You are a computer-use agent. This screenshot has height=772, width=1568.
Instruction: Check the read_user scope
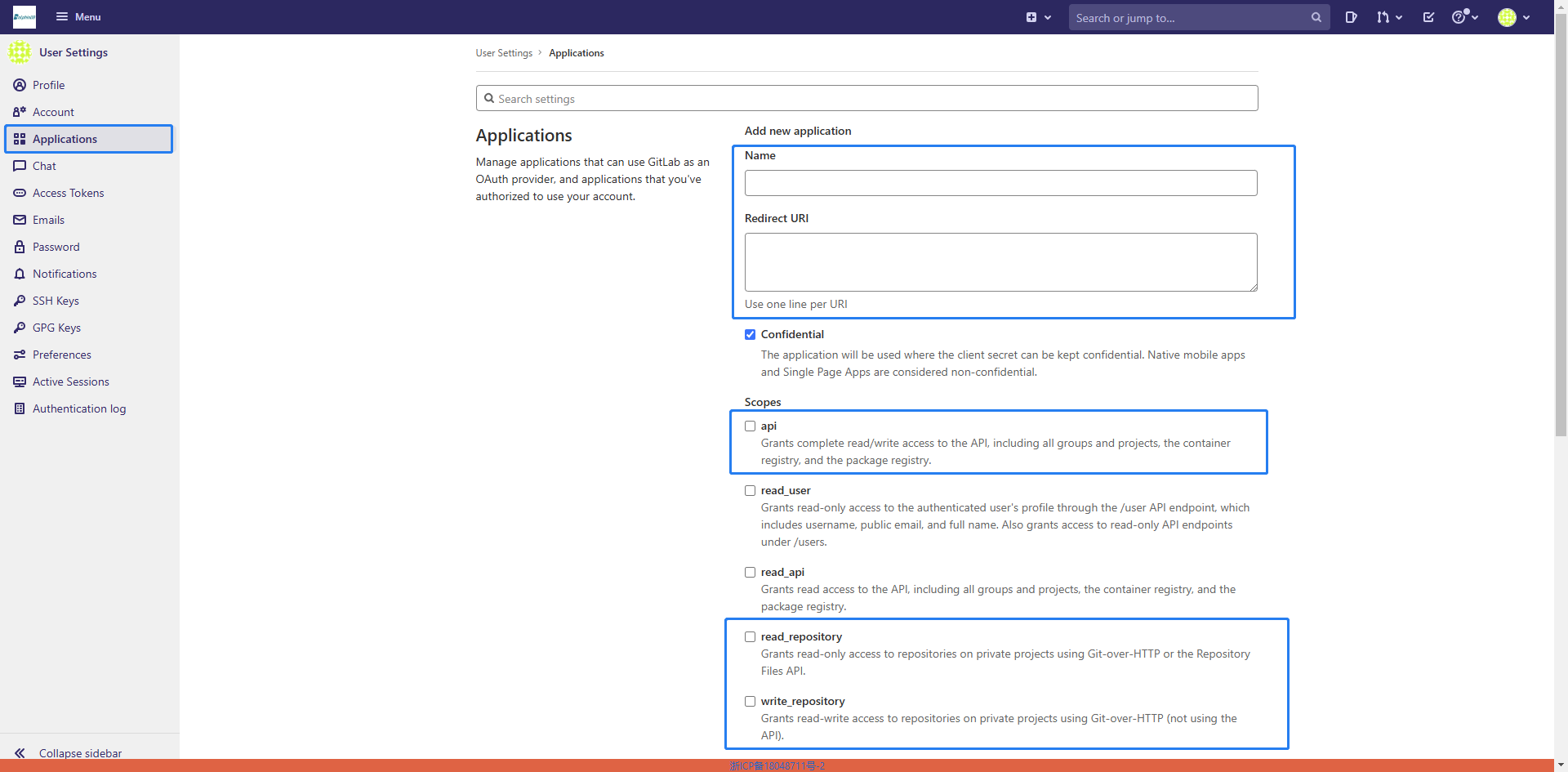[x=750, y=490]
